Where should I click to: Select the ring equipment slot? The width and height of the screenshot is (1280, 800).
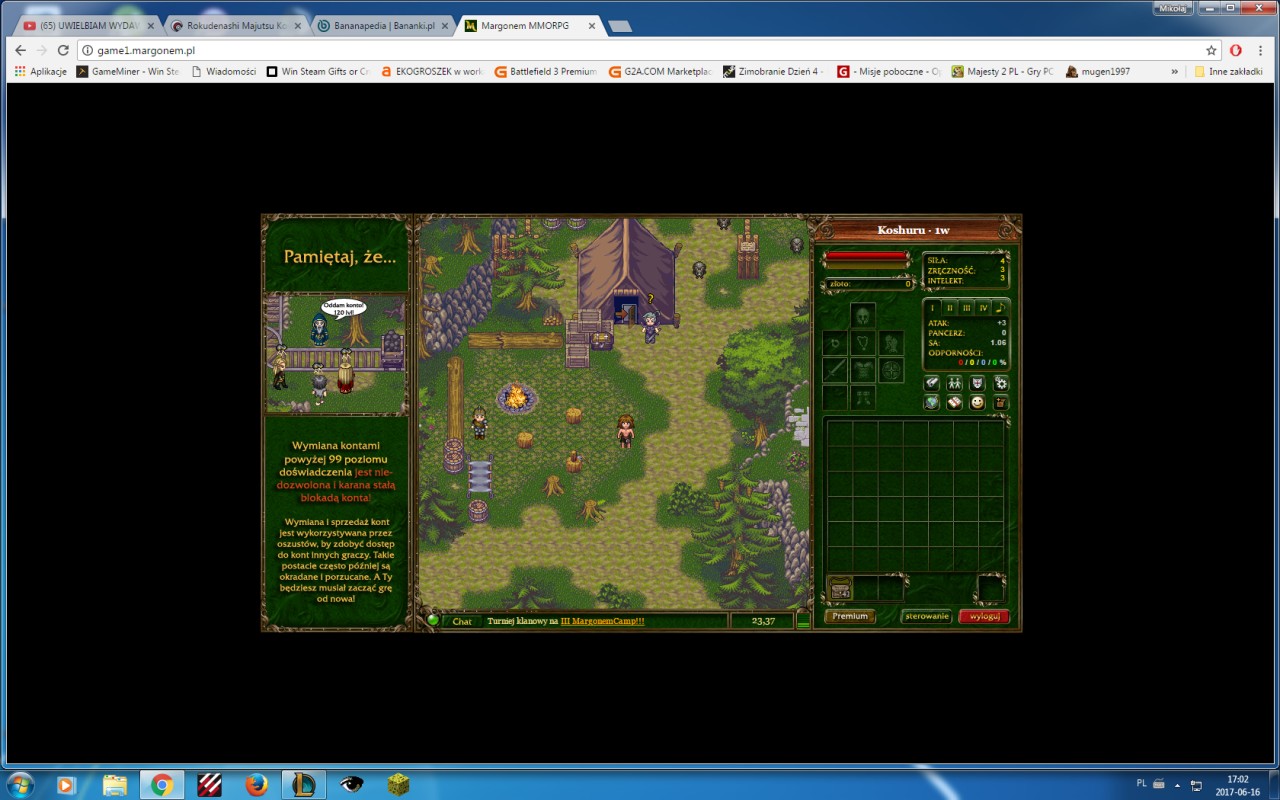click(x=835, y=343)
